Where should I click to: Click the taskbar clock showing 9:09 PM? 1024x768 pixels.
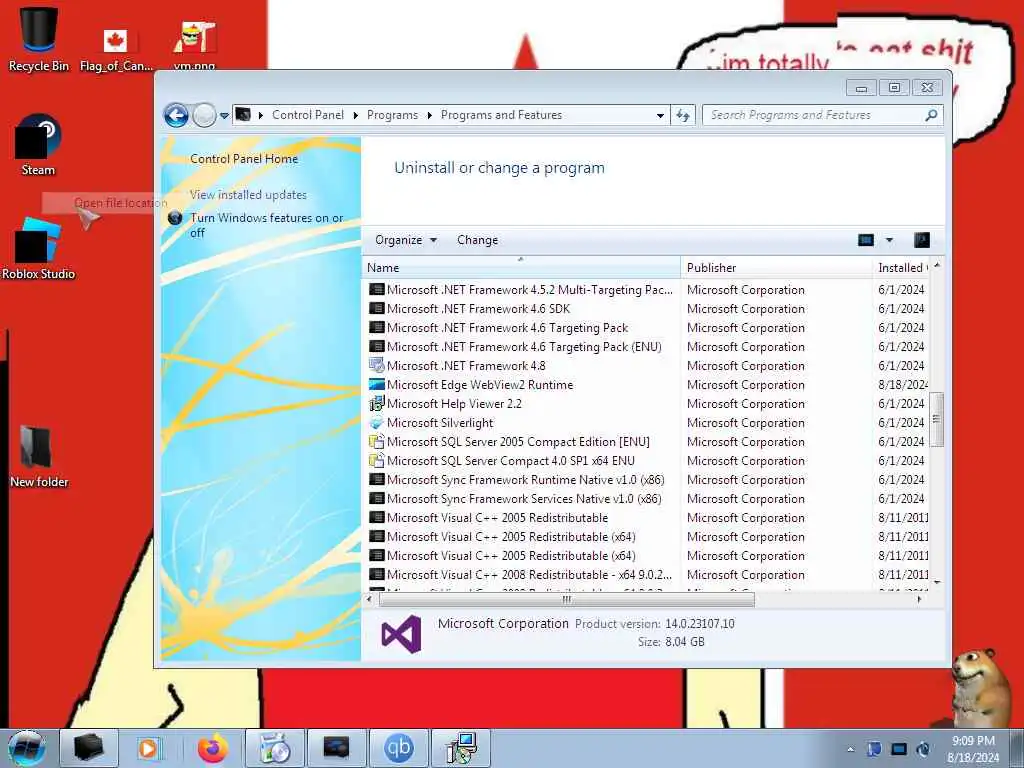point(973,749)
